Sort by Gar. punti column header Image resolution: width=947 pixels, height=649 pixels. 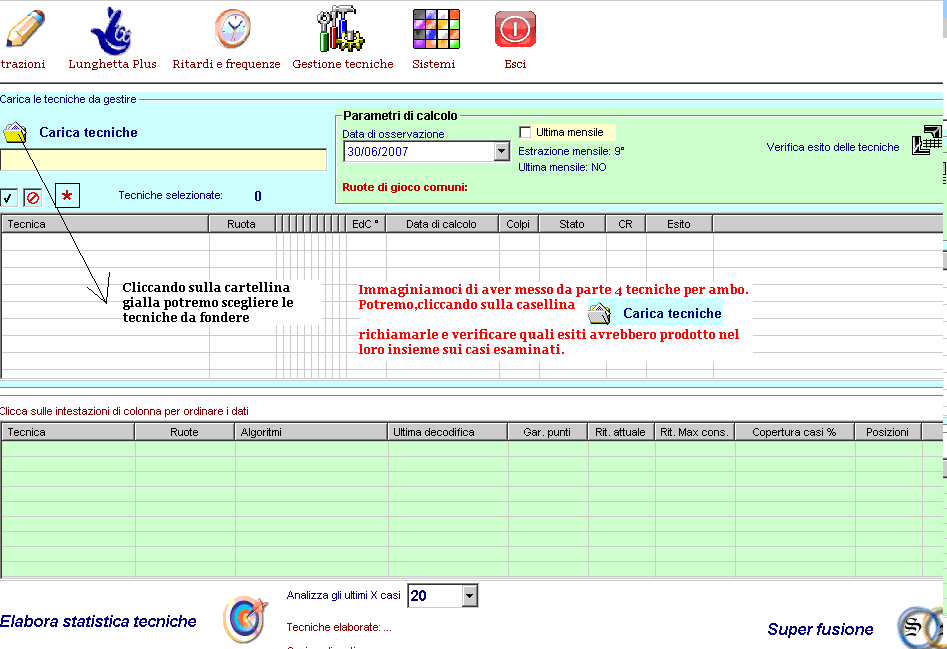(x=547, y=432)
